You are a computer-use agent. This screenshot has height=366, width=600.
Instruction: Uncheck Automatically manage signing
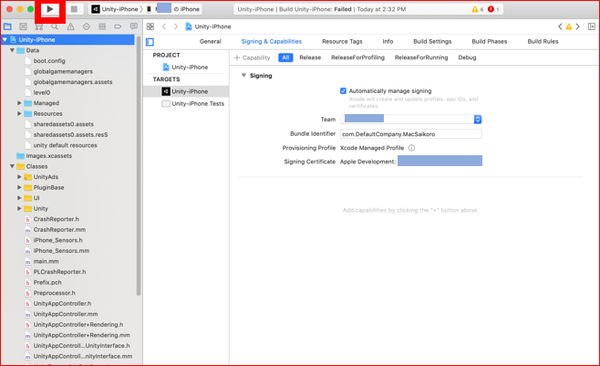[343, 91]
